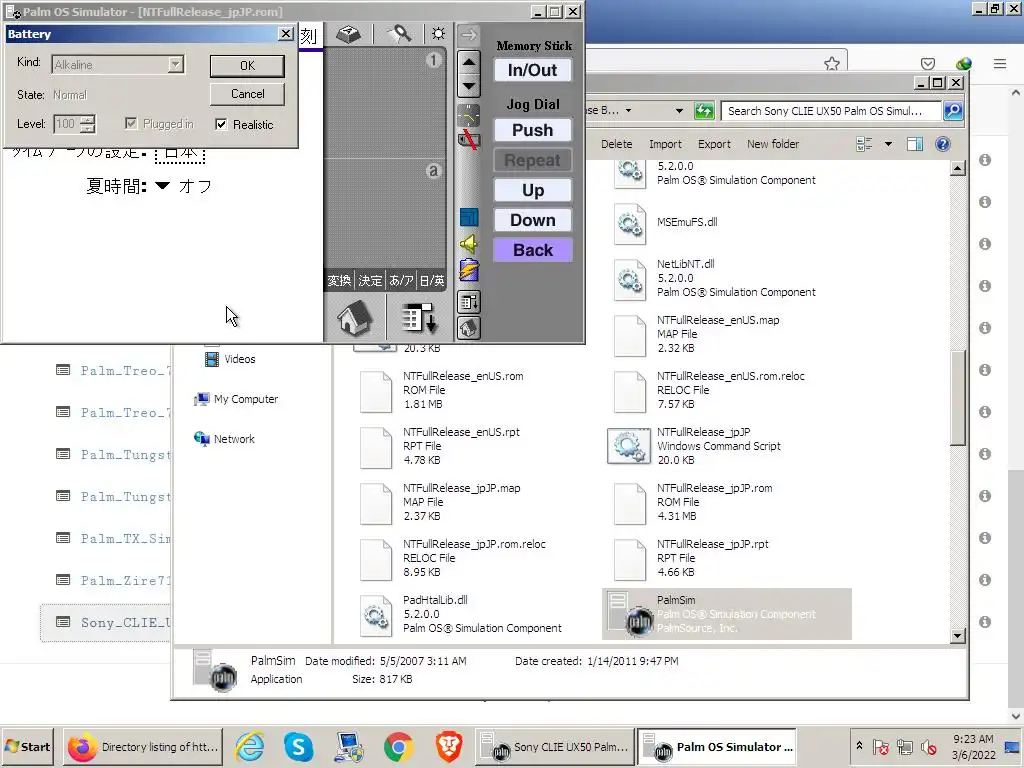
Task: Toggle the Realistic checkbox
Action: [221, 124]
